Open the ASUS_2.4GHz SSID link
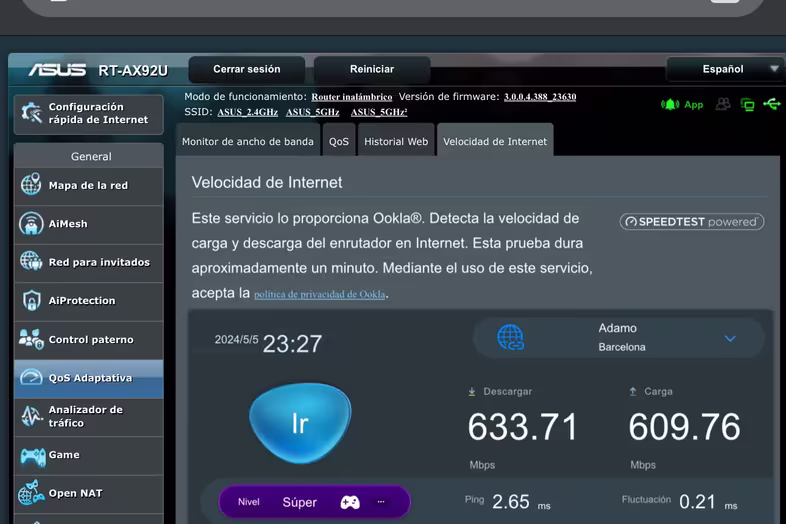Image resolution: width=786 pixels, height=524 pixels. tap(248, 112)
